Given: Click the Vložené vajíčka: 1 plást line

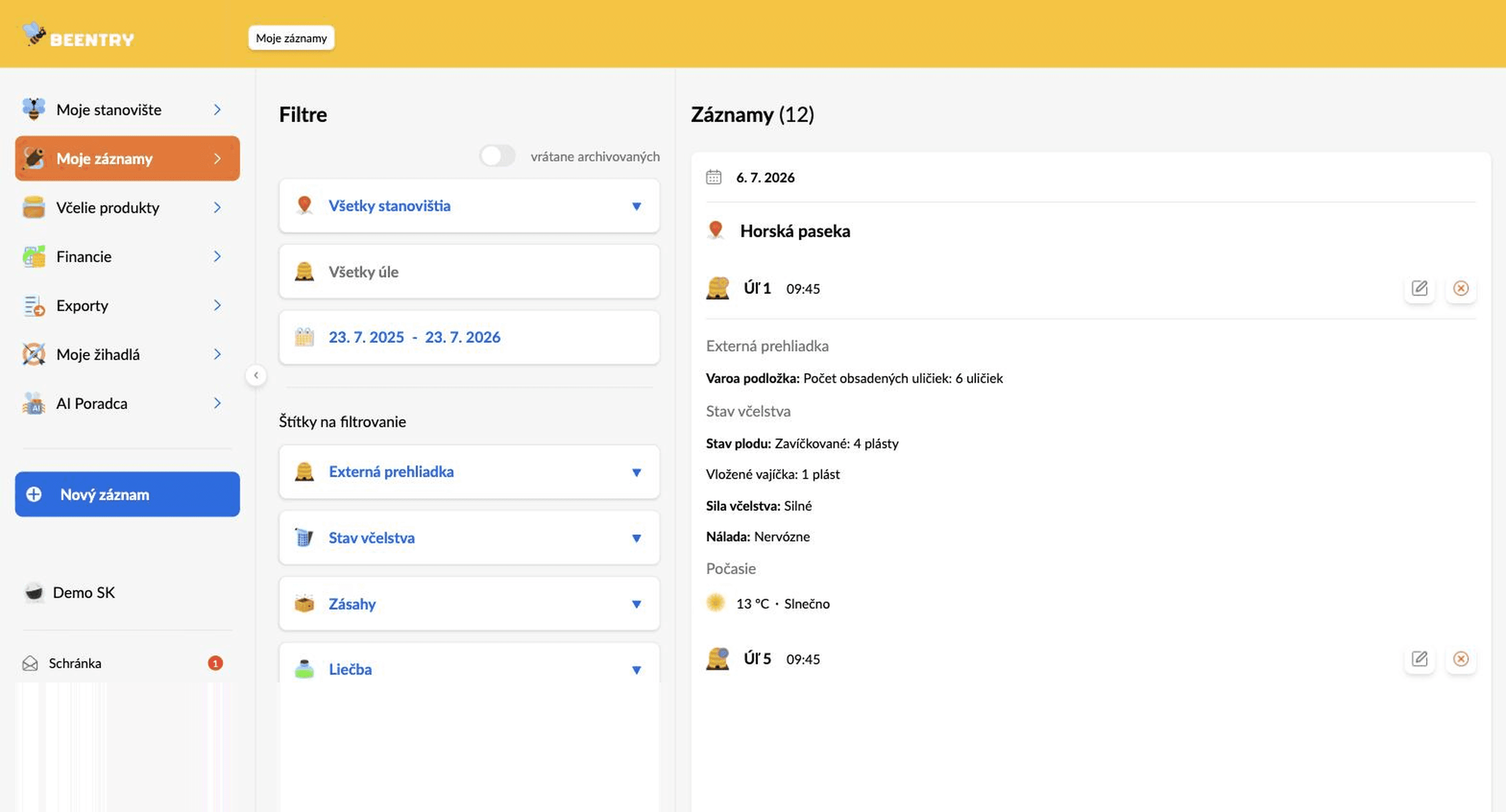Looking at the screenshot, I should (772, 474).
